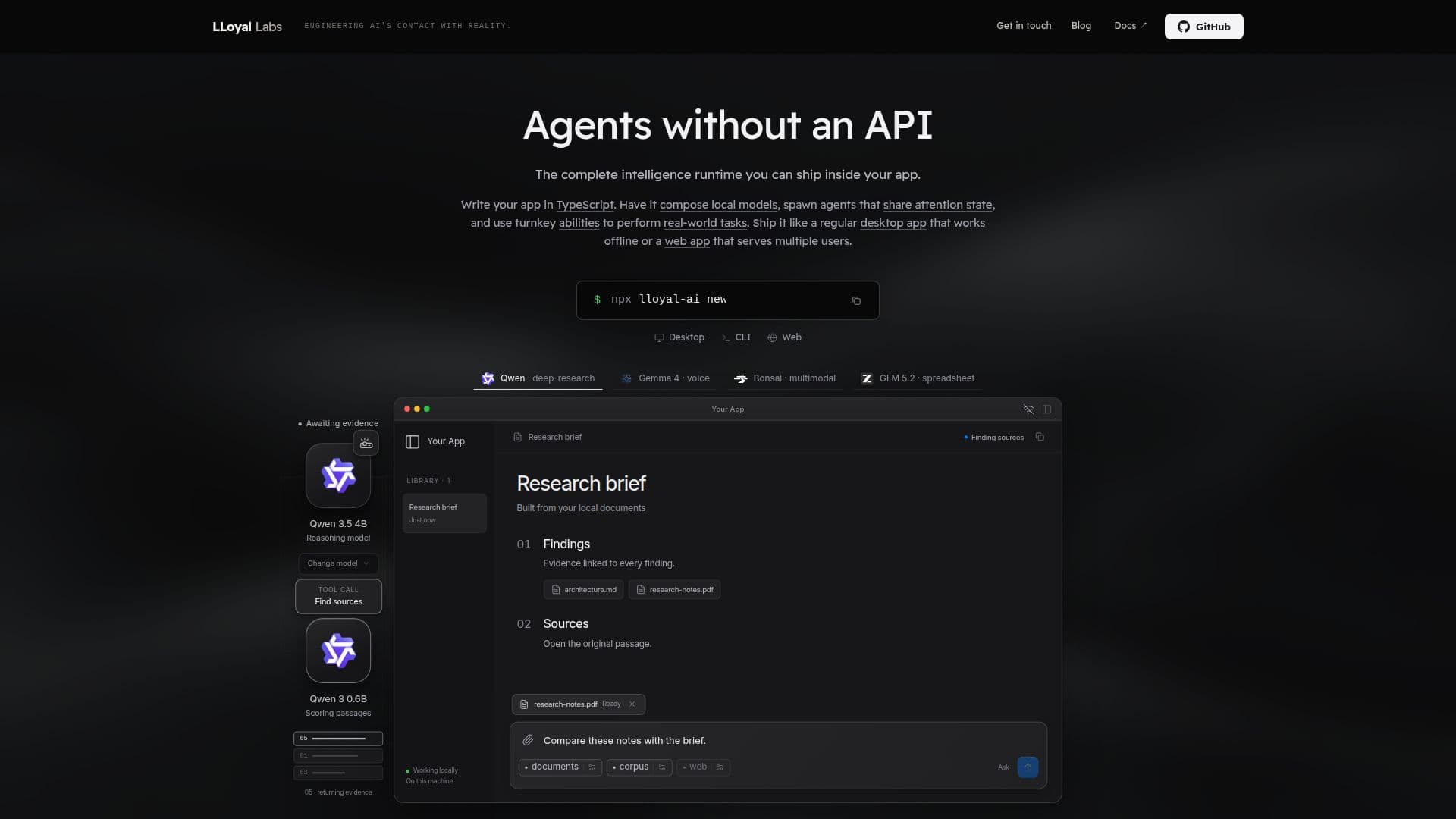Viewport: 1456px width, 819px height.
Task: Switch to the Gemma 4 · voice tab
Action: 665,378
